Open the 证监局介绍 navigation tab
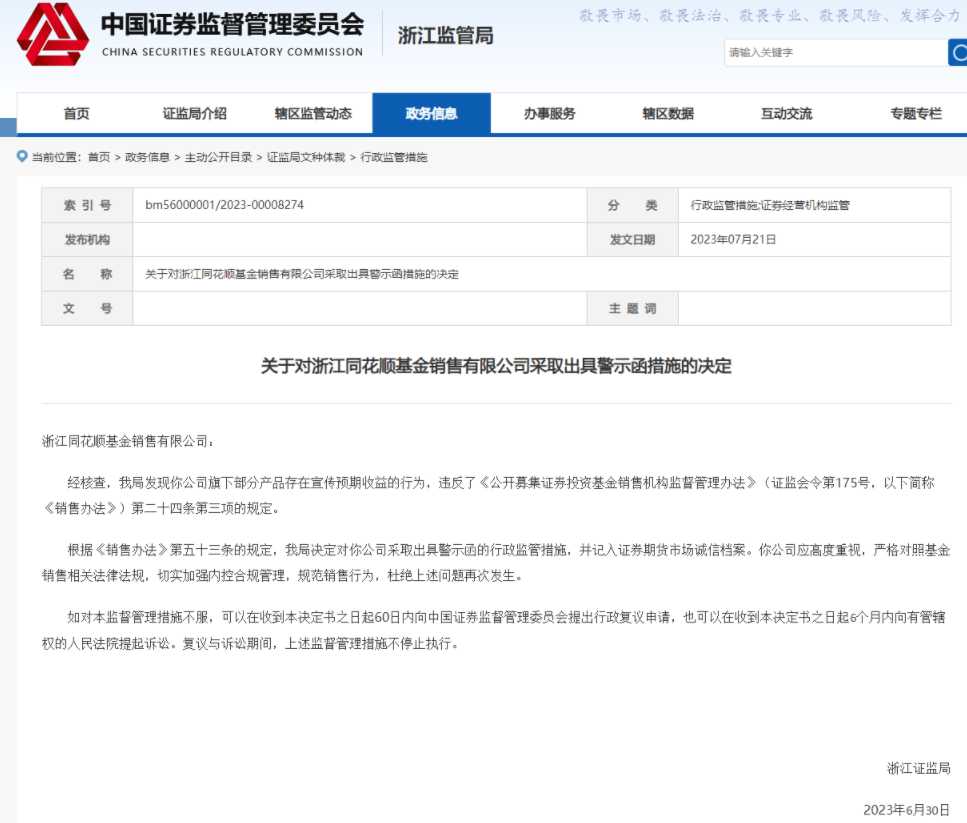967x823 pixels. click(x=195, y=113)
